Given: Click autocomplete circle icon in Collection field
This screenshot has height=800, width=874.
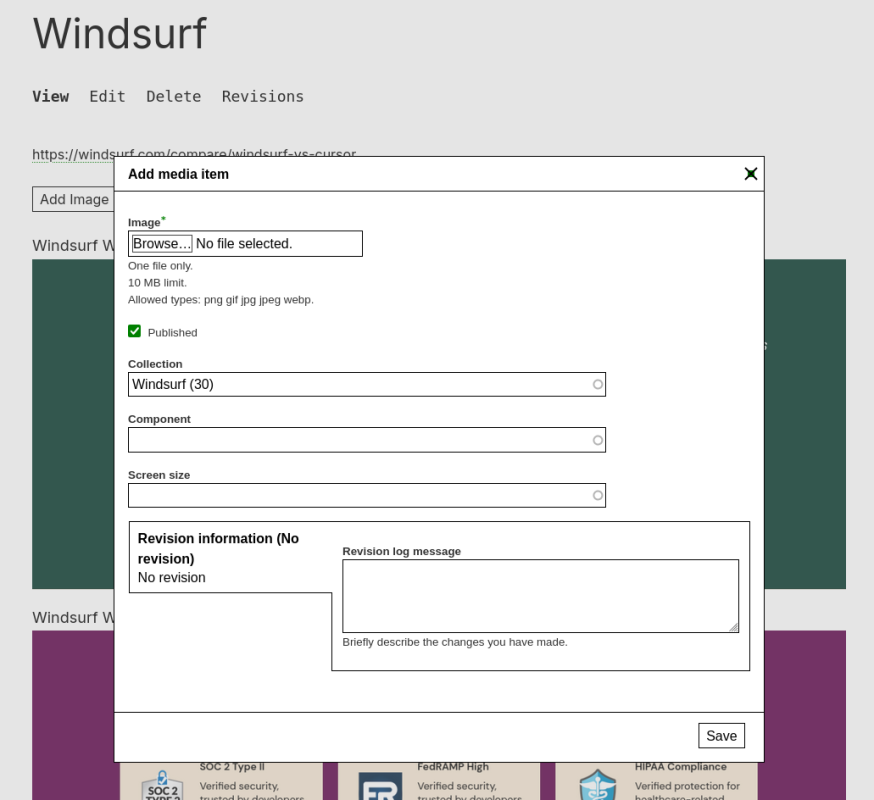Looking at the screenshot, I should (598, 384).
